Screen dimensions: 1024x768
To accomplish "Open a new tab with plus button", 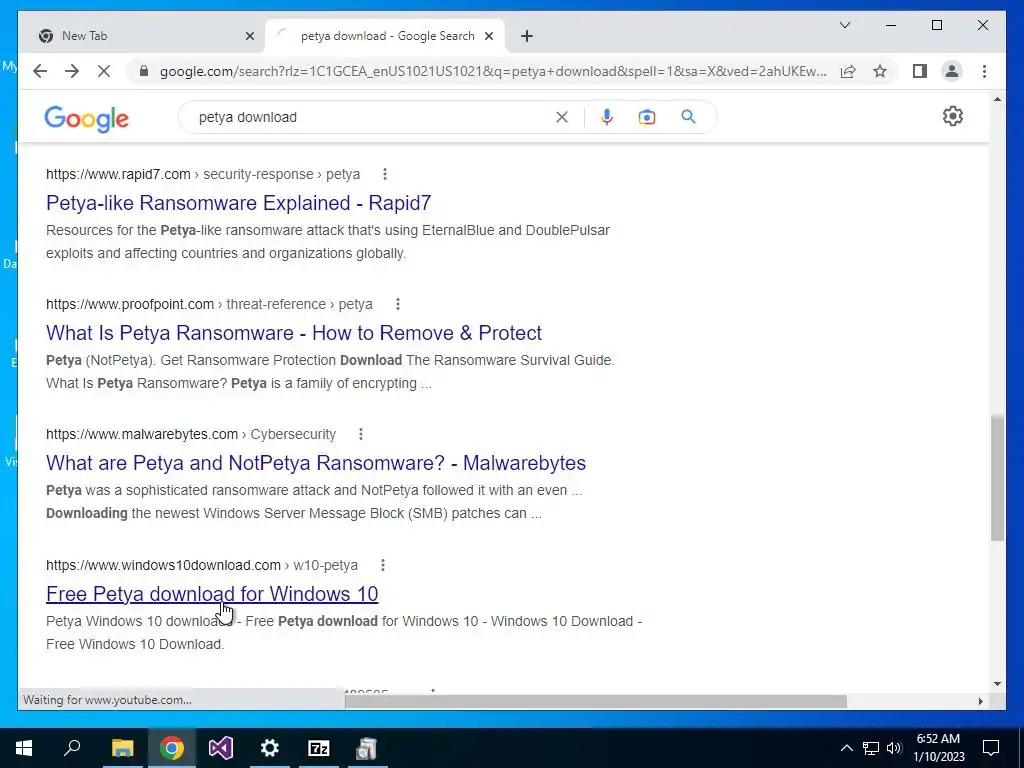I will point(527,36).
